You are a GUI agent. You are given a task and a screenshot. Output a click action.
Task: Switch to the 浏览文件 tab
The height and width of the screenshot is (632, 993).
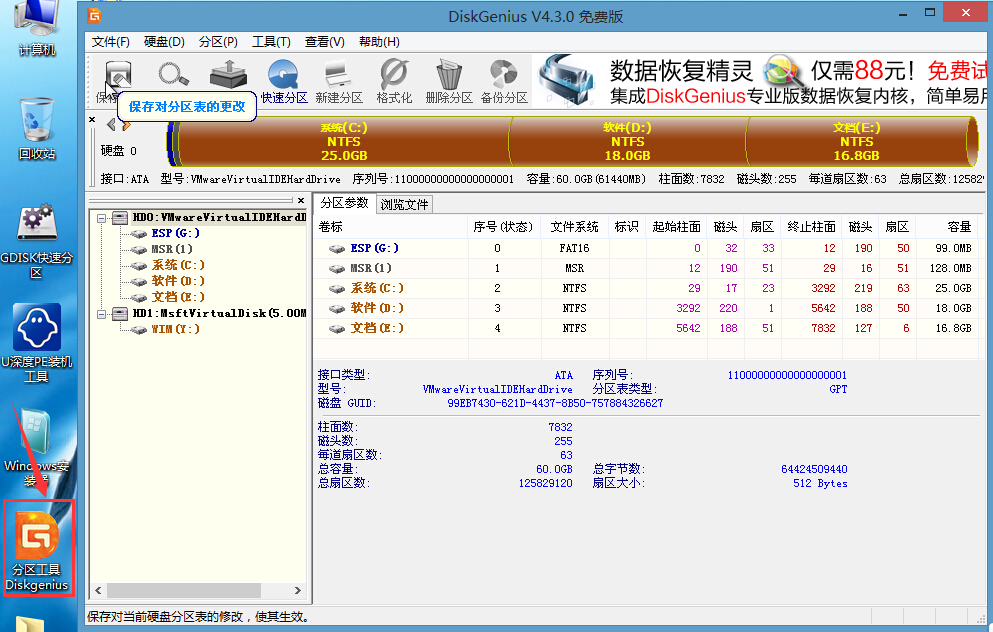404,204
